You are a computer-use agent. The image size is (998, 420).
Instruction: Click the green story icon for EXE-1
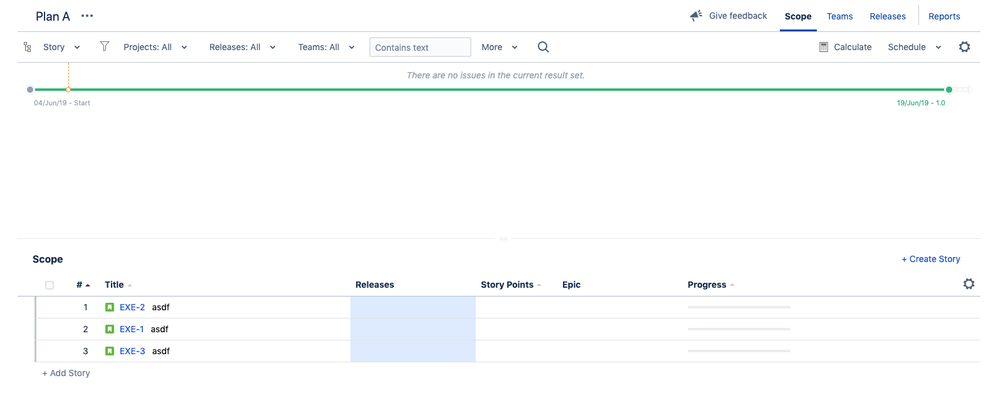click(109, 329)
